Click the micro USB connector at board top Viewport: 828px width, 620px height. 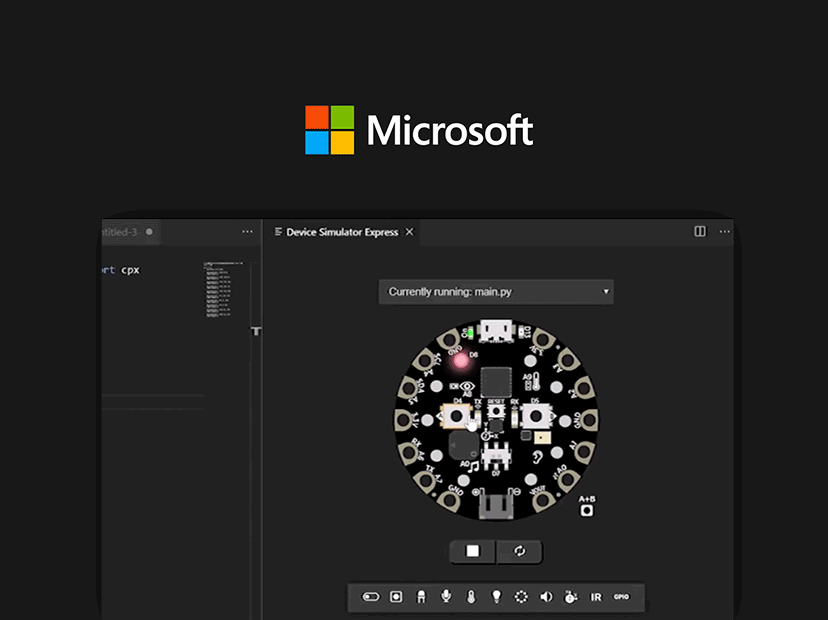pos(495,331)
